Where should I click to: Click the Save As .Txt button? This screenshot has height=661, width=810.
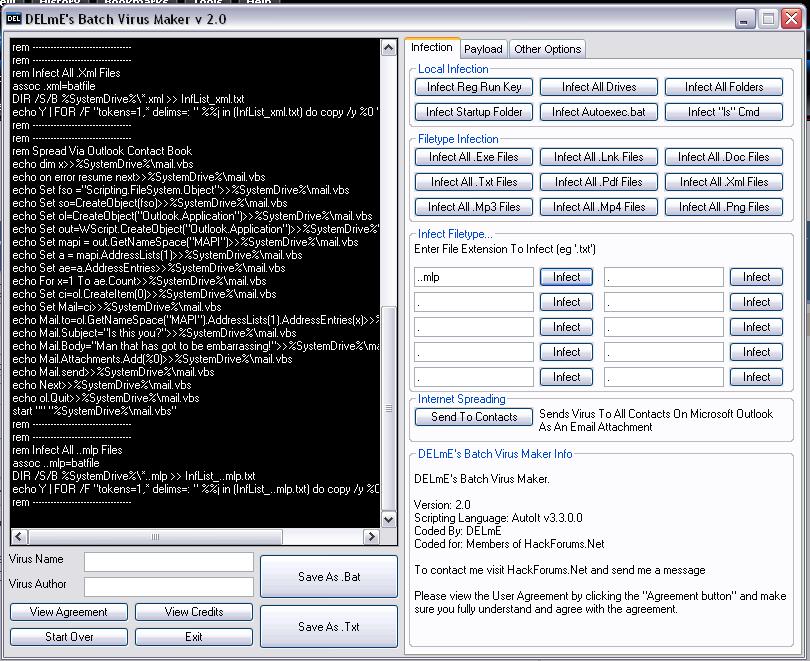click(x=329, y=626)
